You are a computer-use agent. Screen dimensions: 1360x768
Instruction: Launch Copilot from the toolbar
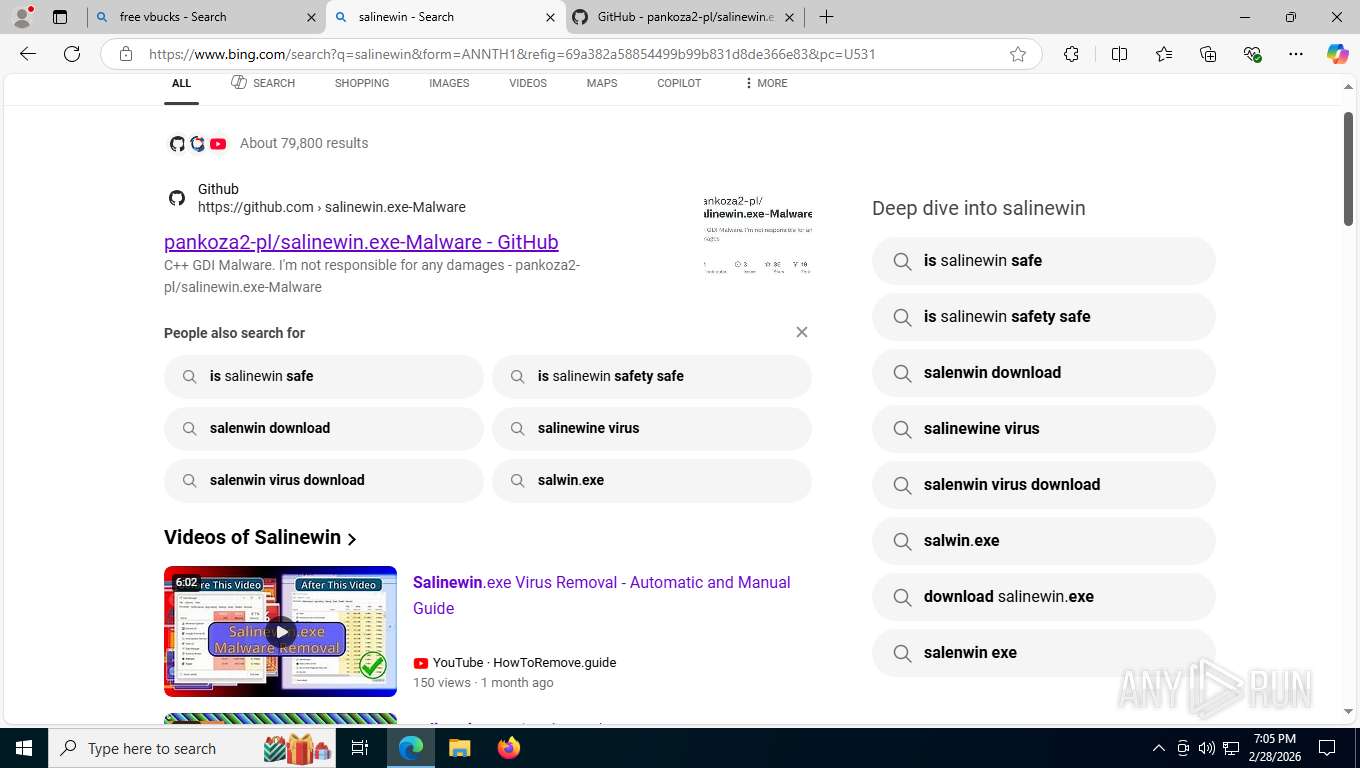tap(1338, 54)
